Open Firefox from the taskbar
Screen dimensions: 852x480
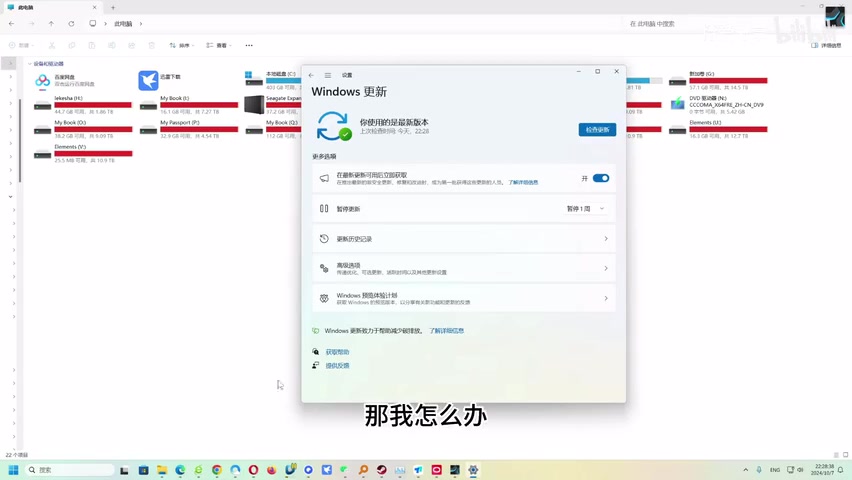coord(272,470)
